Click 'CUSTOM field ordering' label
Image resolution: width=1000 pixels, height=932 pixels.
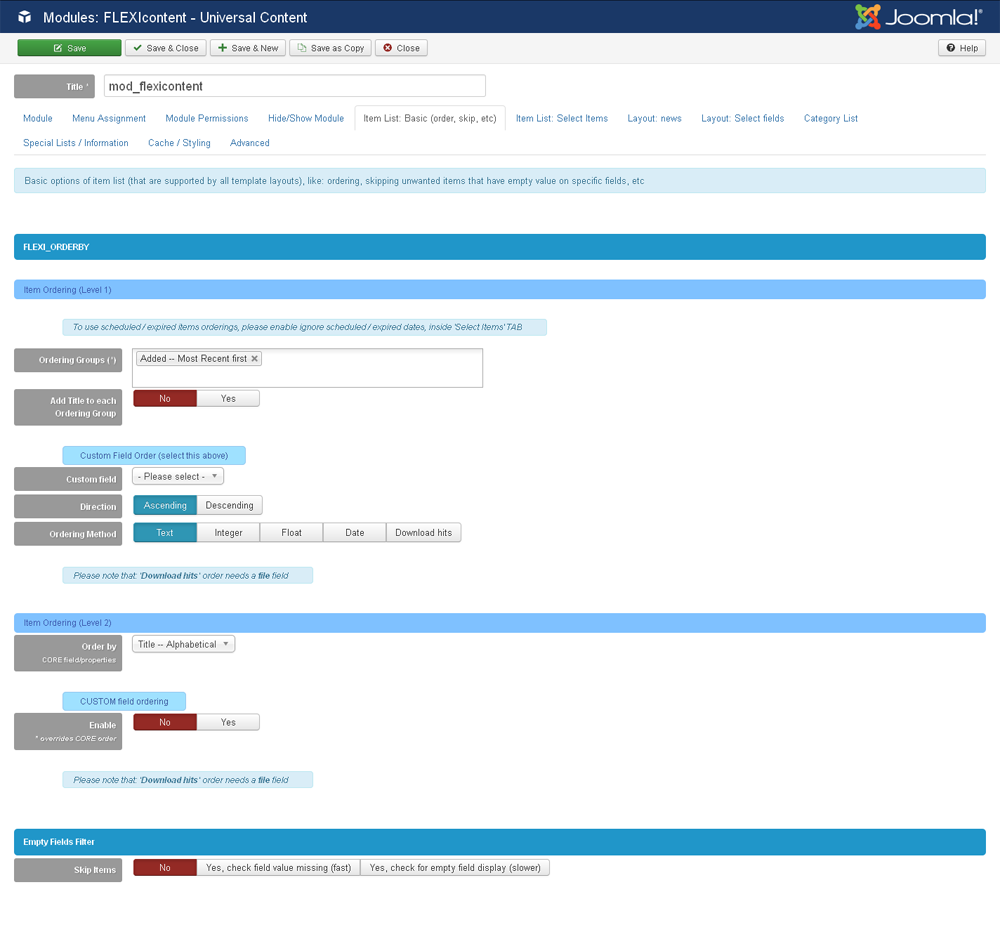coord(124,701)
